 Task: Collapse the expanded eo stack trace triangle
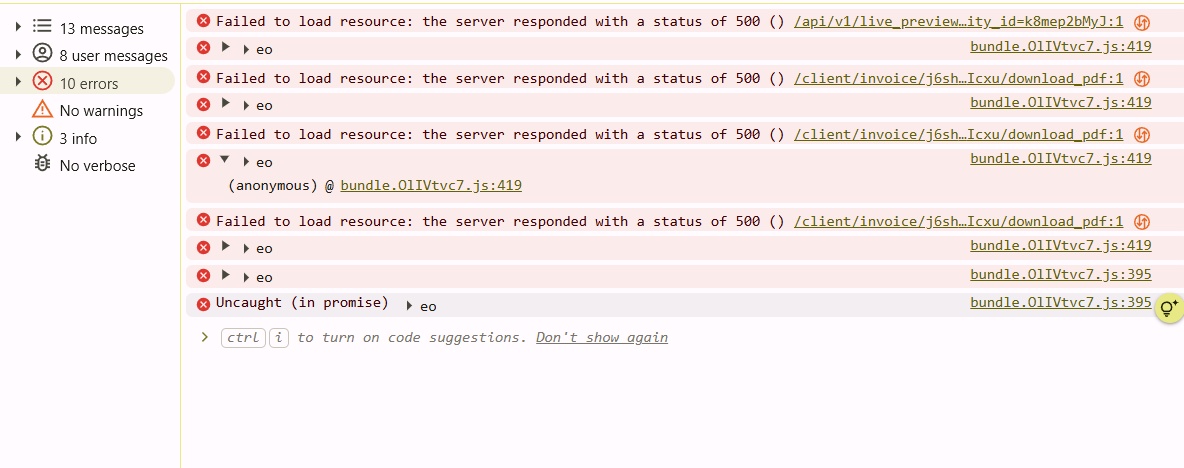pyautogui.click(x=225, y=160)
